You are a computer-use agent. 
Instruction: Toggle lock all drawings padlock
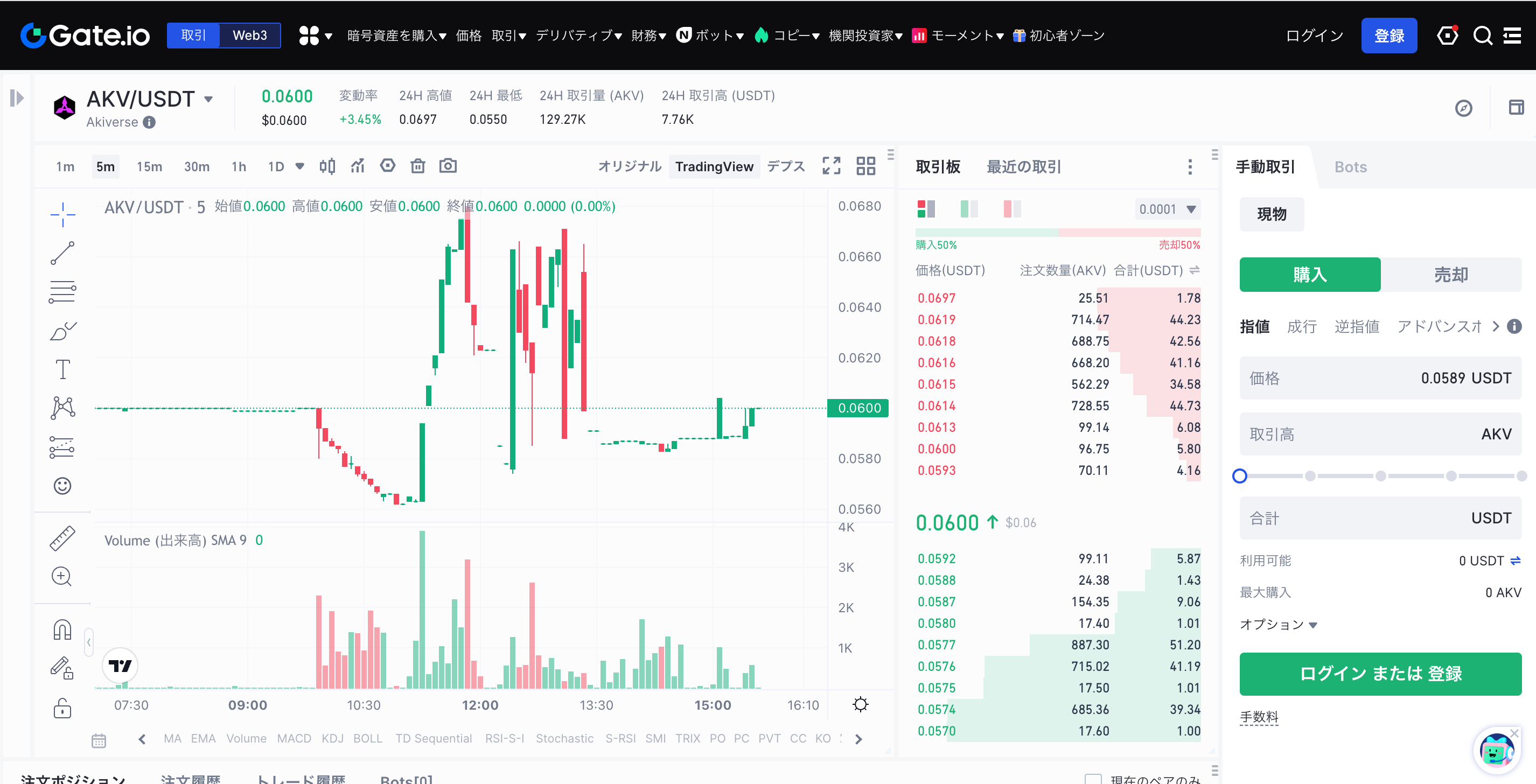(x=62, y=708)
